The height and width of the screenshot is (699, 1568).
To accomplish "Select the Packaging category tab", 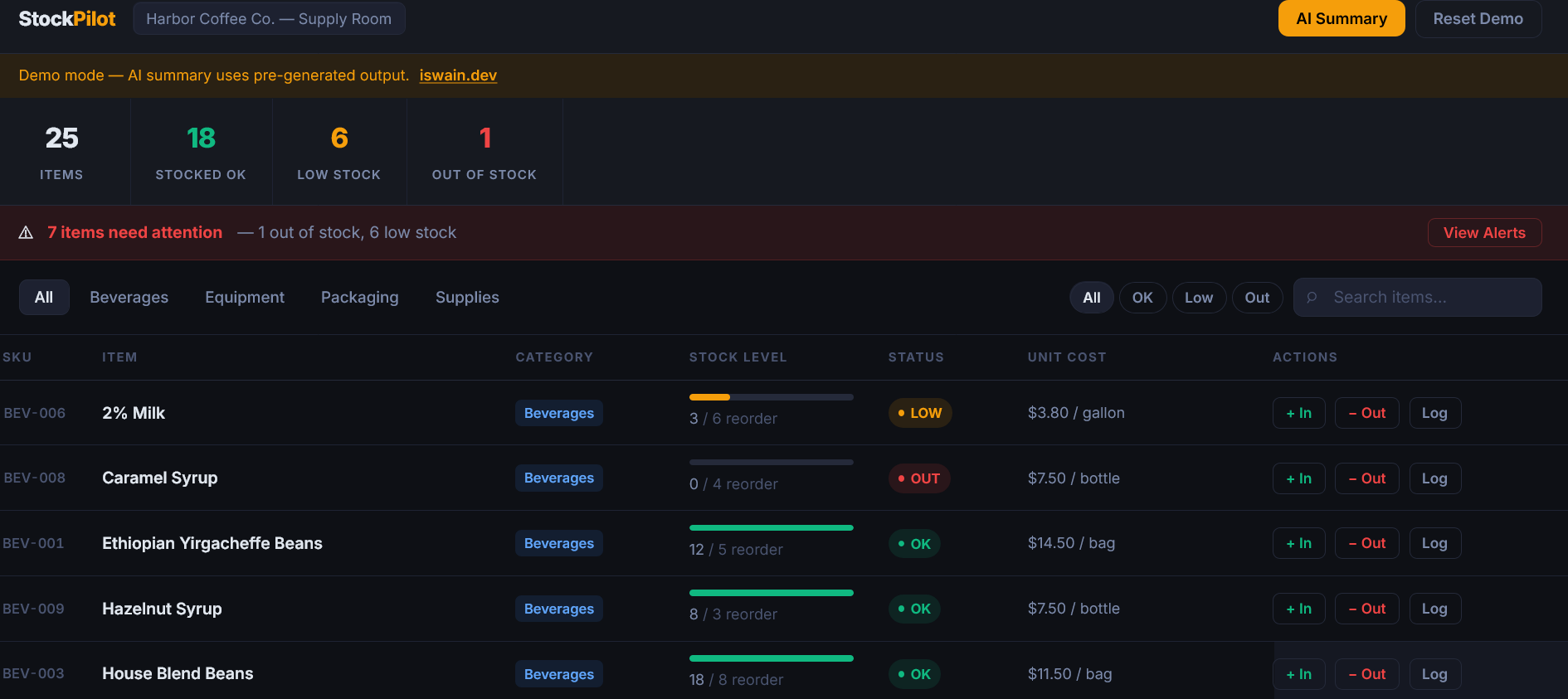I will pyautogui.click(x=359, y=298).
